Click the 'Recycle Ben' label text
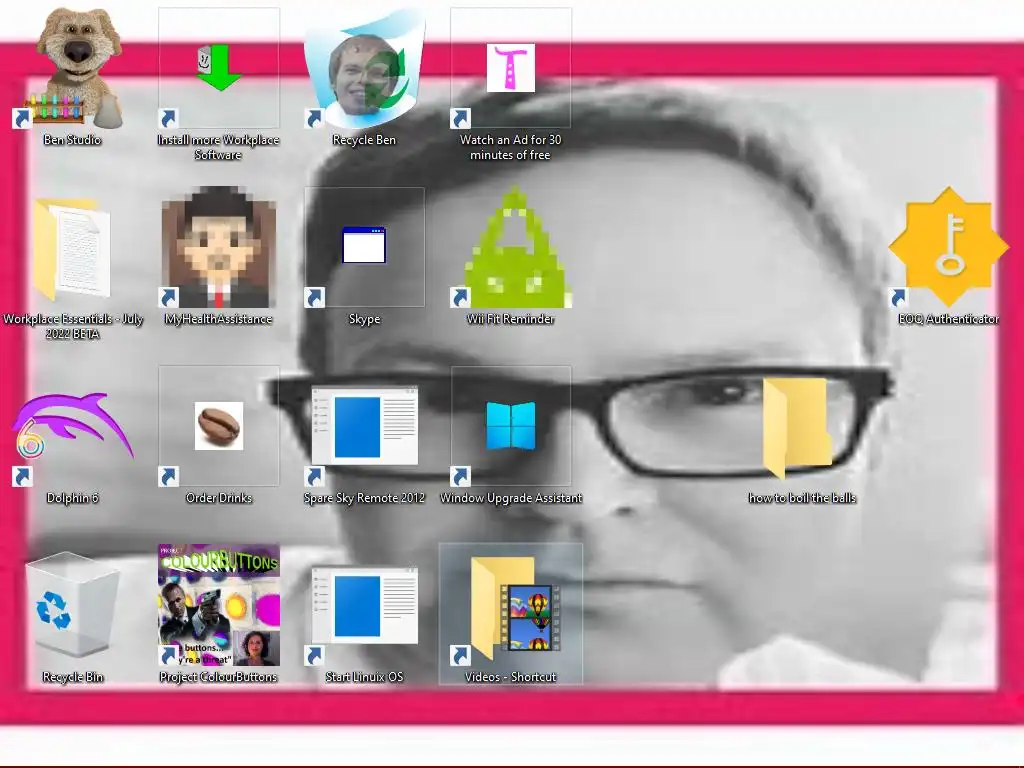This screenshot has height=768, width=1024. pyautogui.click(x=364, y=140)
